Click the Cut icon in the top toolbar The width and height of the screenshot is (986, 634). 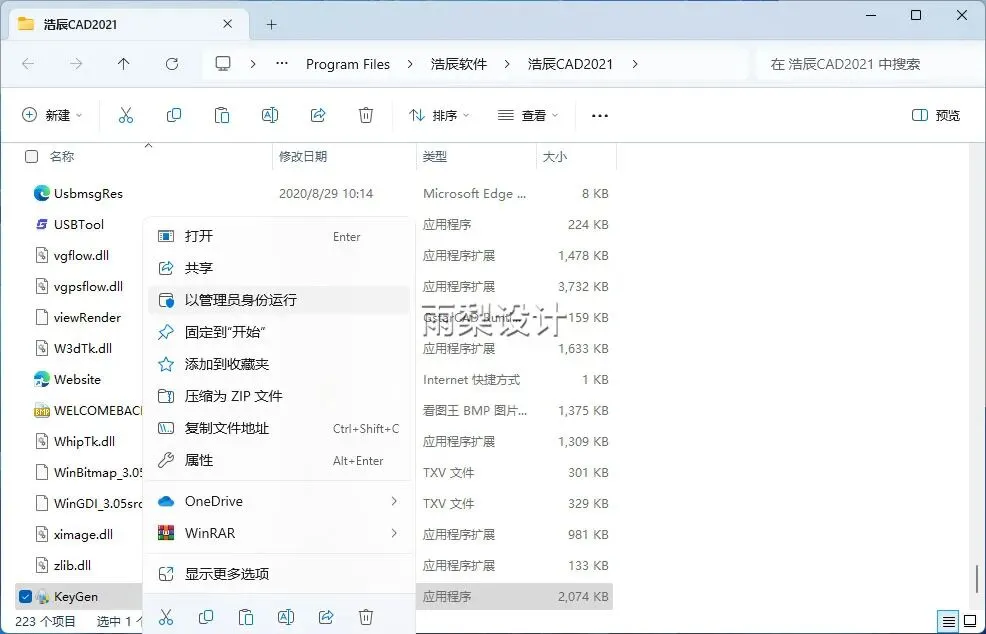pos(126,115)
